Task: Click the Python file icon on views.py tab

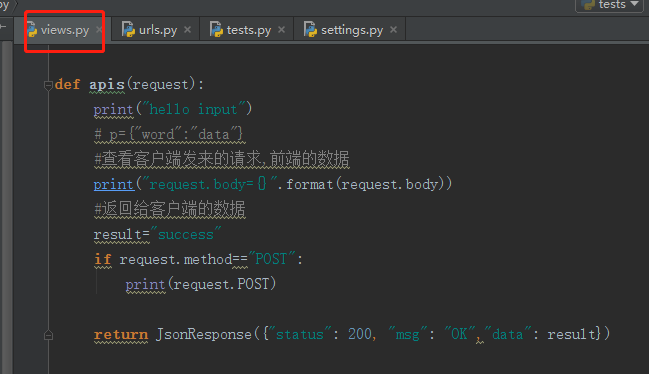Action: tap(32, 30)
